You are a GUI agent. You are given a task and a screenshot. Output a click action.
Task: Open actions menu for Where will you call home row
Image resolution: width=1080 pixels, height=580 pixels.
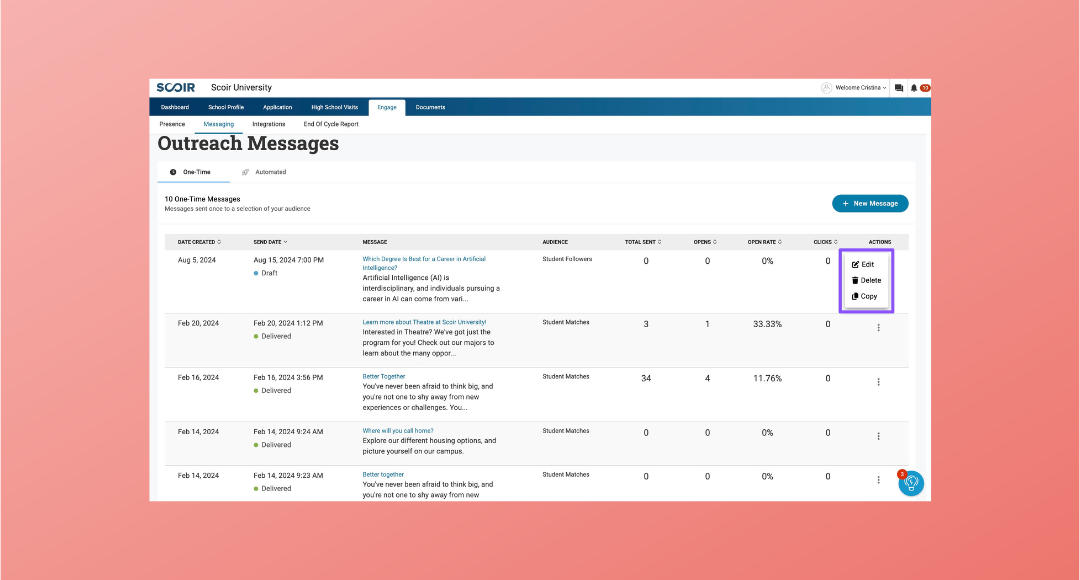(878, 436)
